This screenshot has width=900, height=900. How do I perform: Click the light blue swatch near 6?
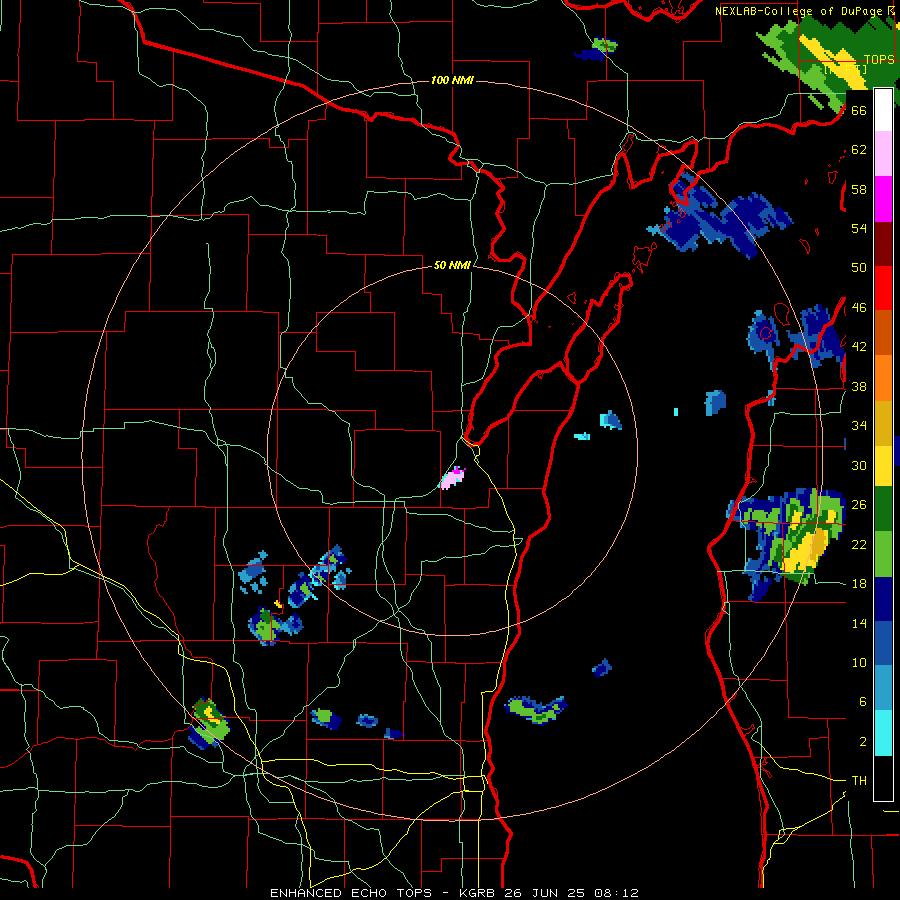pyautogui.click(x=883, y=688)
